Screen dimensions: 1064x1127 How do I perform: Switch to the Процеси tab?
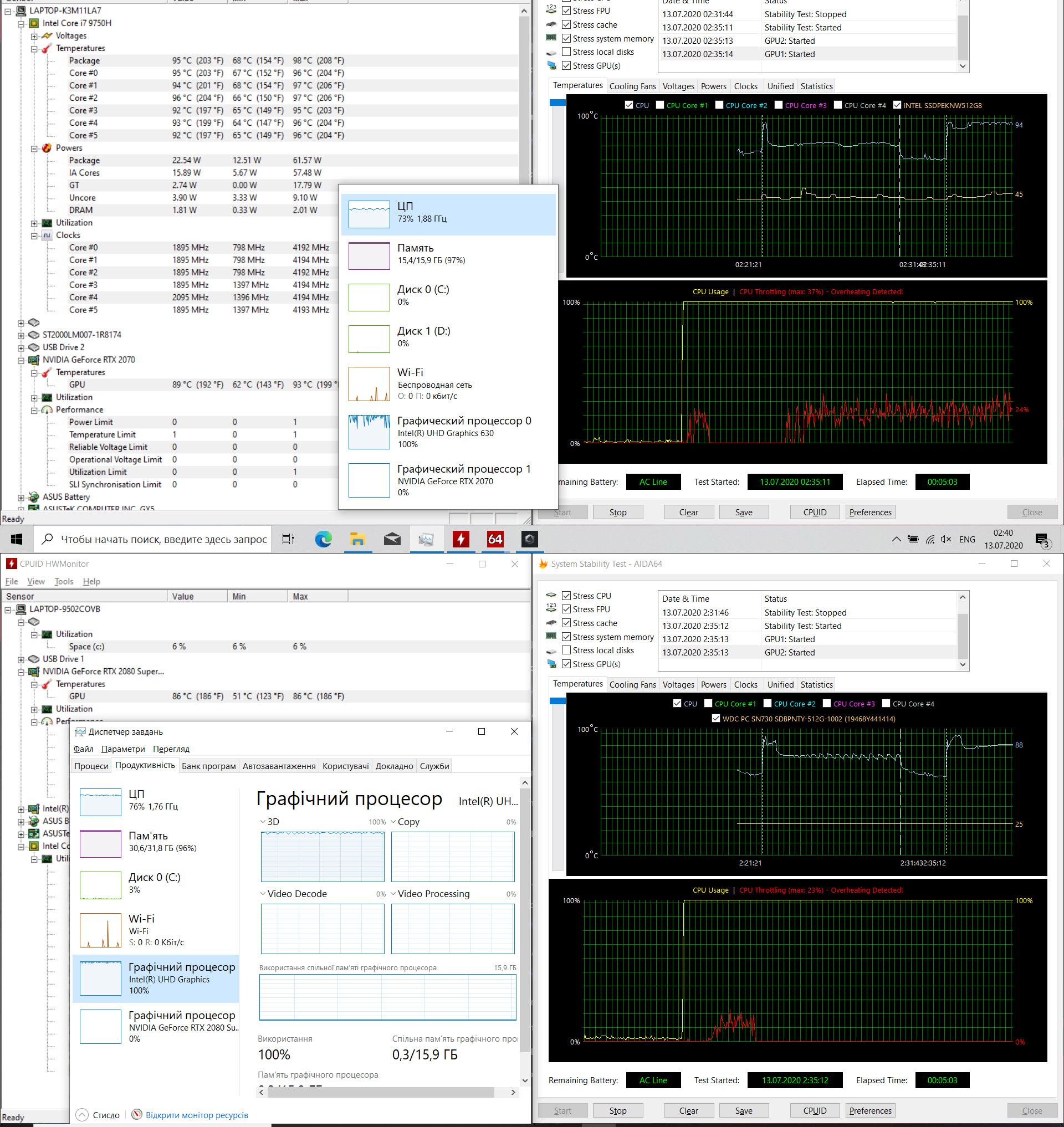91,766
